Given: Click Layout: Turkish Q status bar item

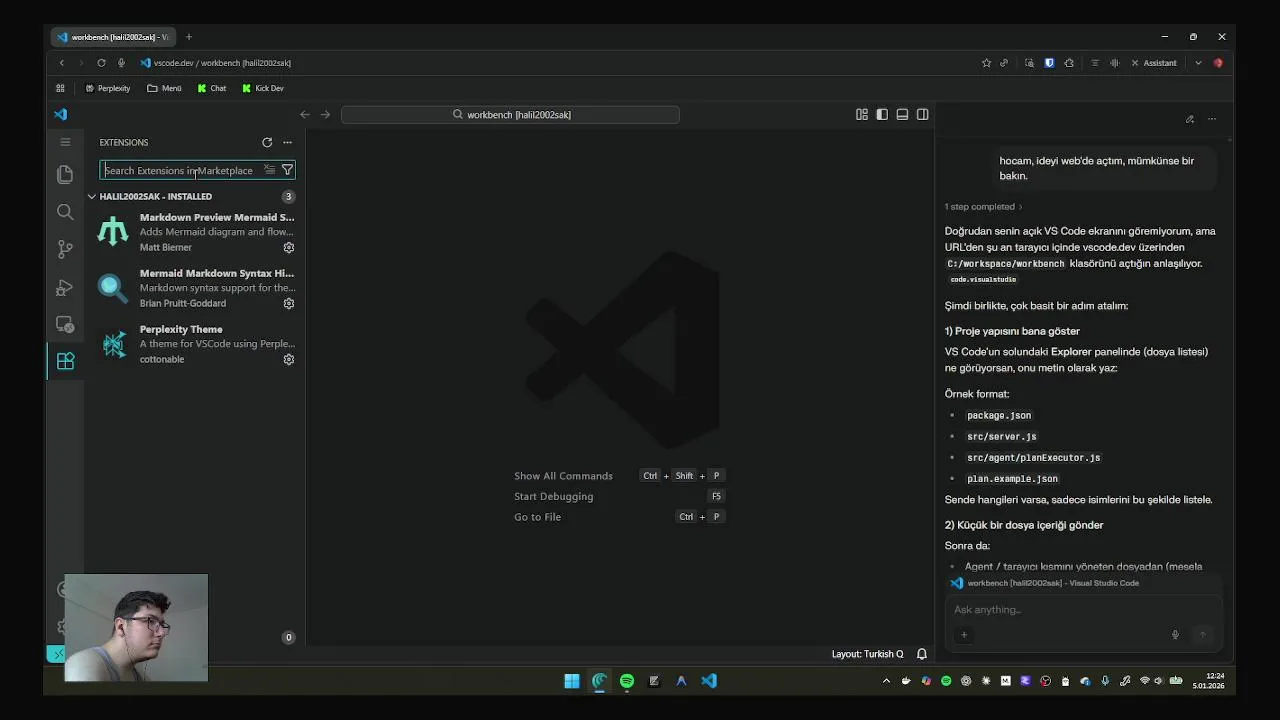Looking at the screenshot, I should 867,654.
